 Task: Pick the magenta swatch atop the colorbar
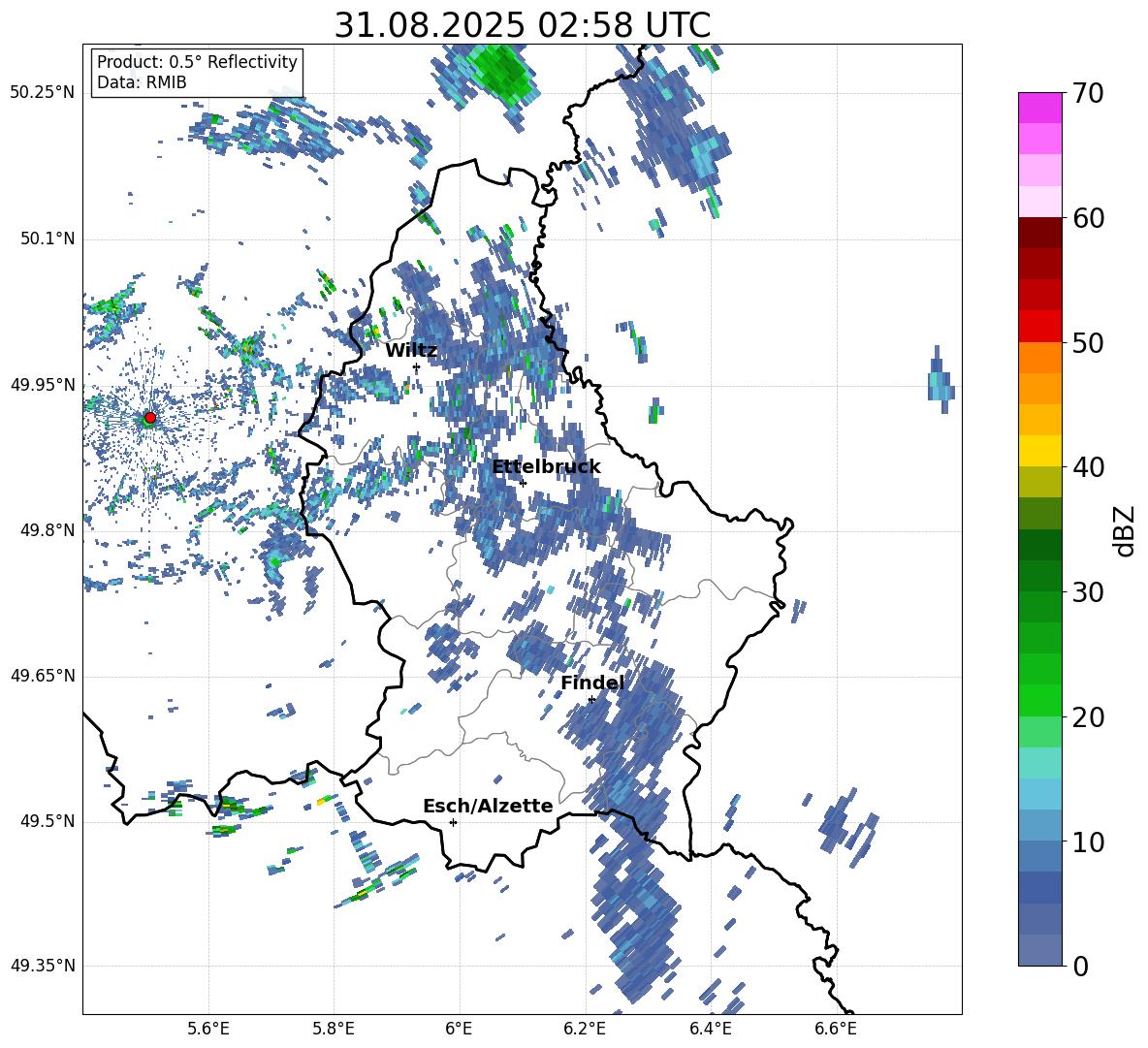pos(1039,108)
